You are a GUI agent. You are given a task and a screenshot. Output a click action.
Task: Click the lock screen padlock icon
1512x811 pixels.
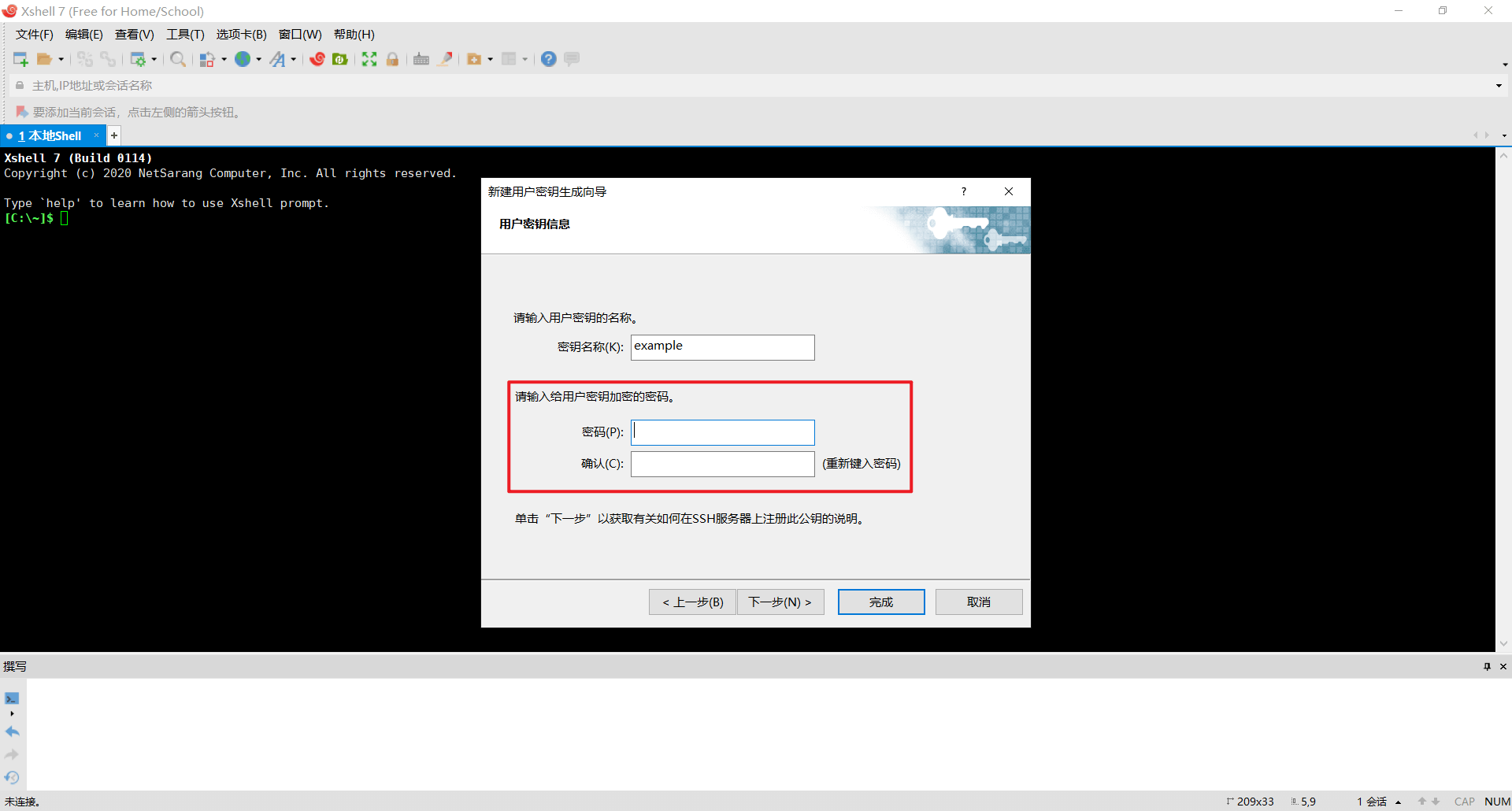[392, 59]
